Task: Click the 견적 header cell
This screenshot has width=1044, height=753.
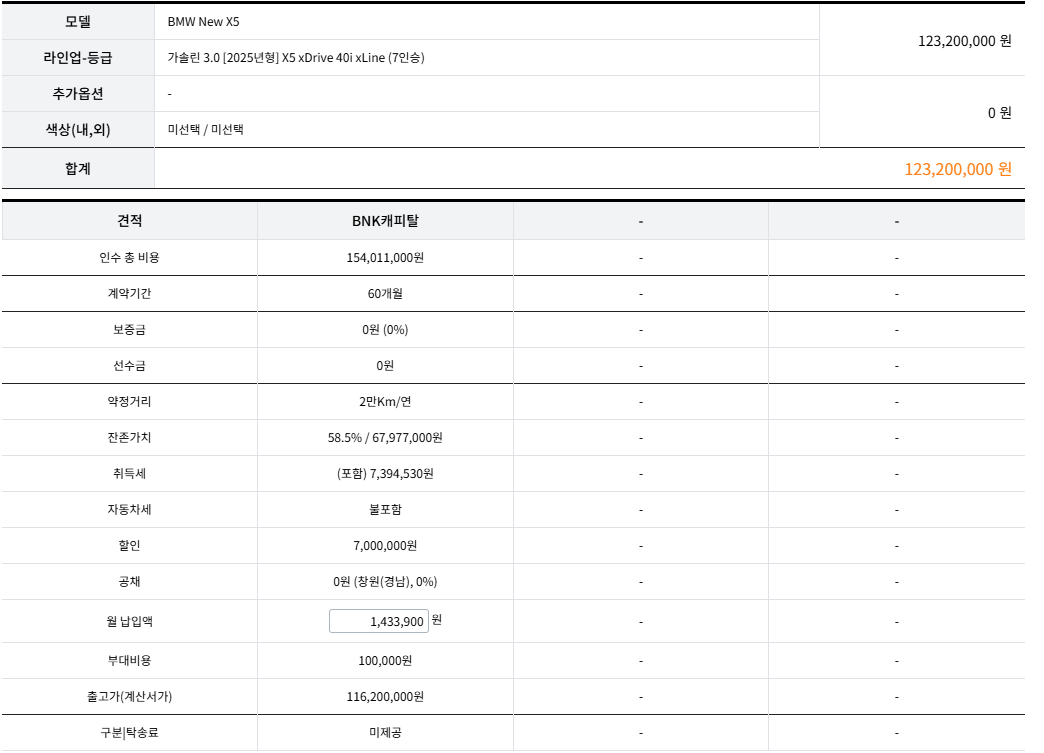Action: click(130, 221)
